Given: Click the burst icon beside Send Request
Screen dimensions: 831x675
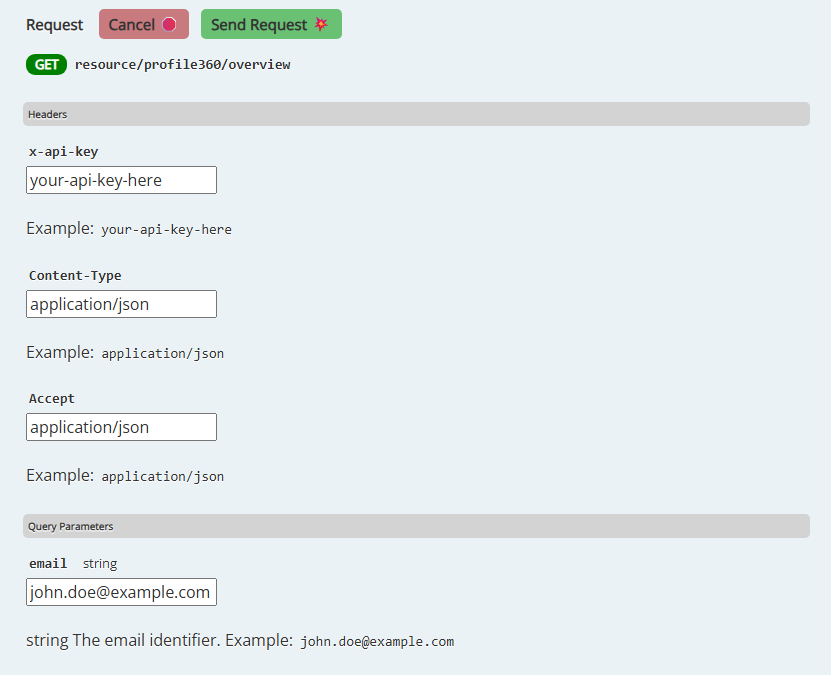Looking at the screenshot, I should pyautogui.click(x=321, y=25).
